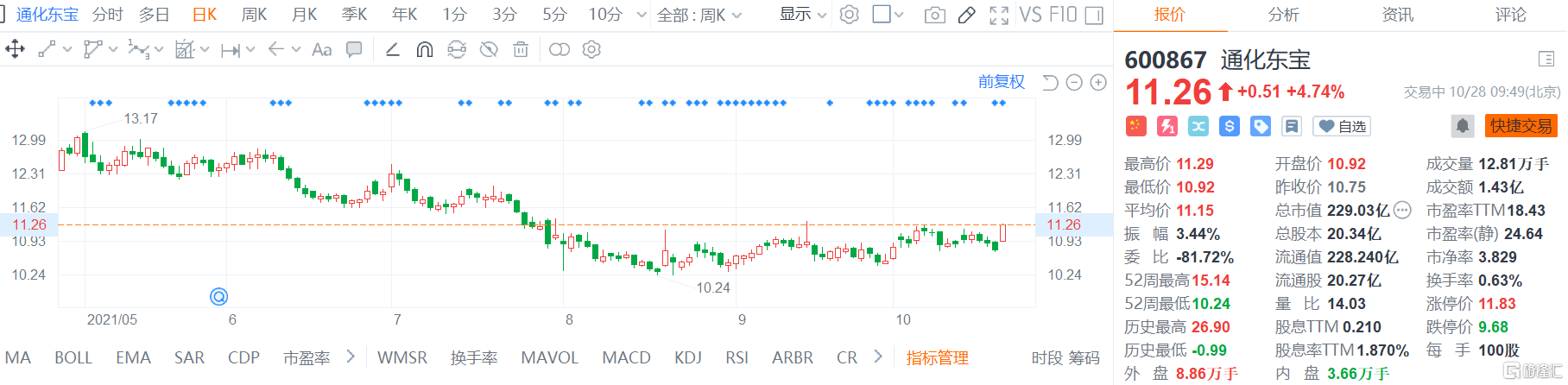Delete drawings with the trash icon

[x=521, y=49]
